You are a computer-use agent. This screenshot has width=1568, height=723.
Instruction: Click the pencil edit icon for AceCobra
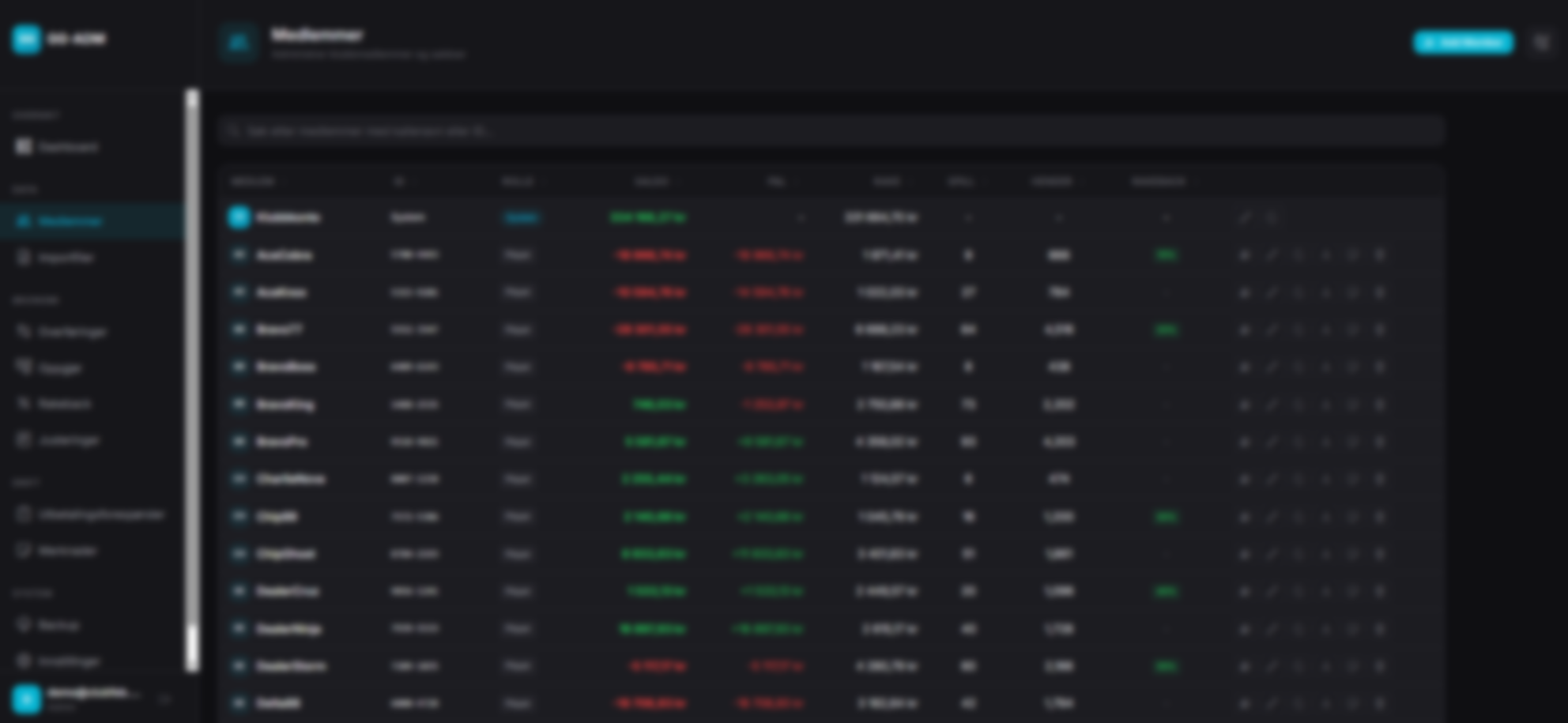(x=1271, y=255)
